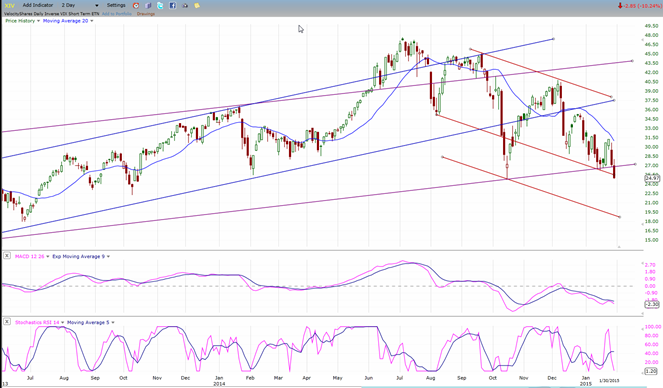Open the Add Indicator menu
This screenshot has height=388, width=663.
click(38, 5)
